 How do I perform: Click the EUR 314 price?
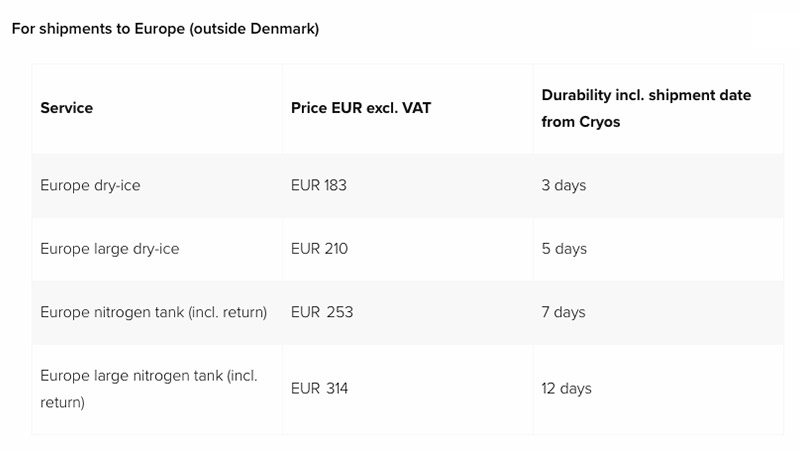[319, 388]
